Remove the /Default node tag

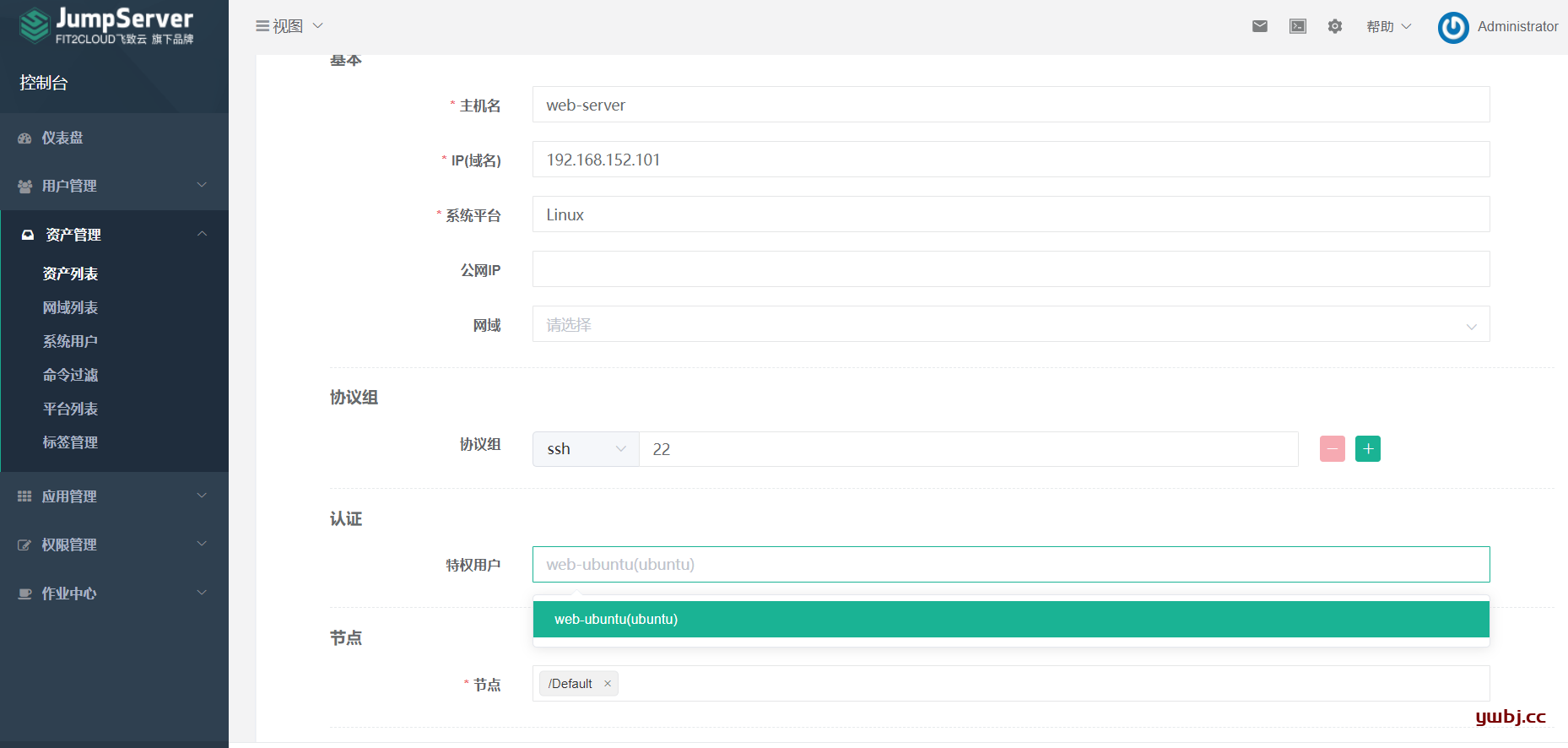[x=608, y=684]
